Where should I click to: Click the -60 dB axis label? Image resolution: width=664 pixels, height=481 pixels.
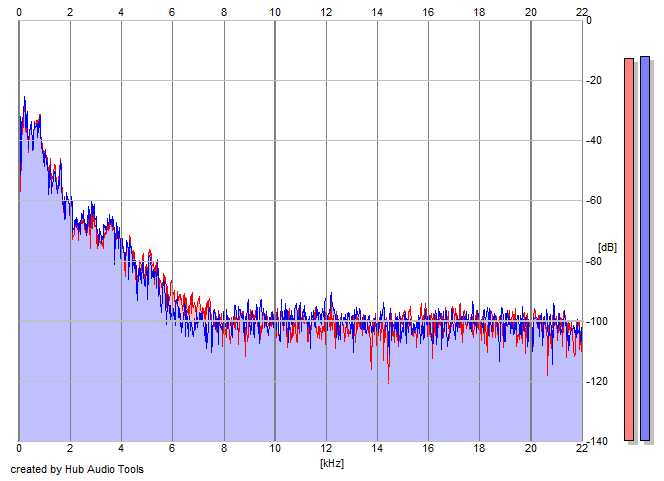[x=594, y=201]
